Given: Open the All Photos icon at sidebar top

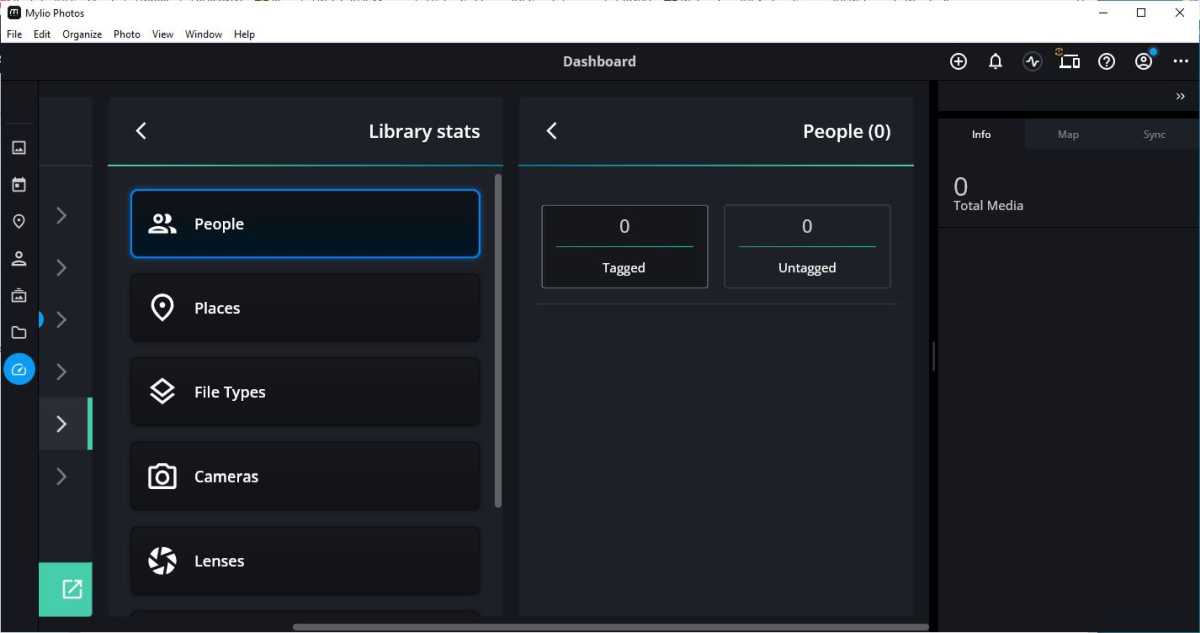Looking at the screenshot, I should pos(18,147).
